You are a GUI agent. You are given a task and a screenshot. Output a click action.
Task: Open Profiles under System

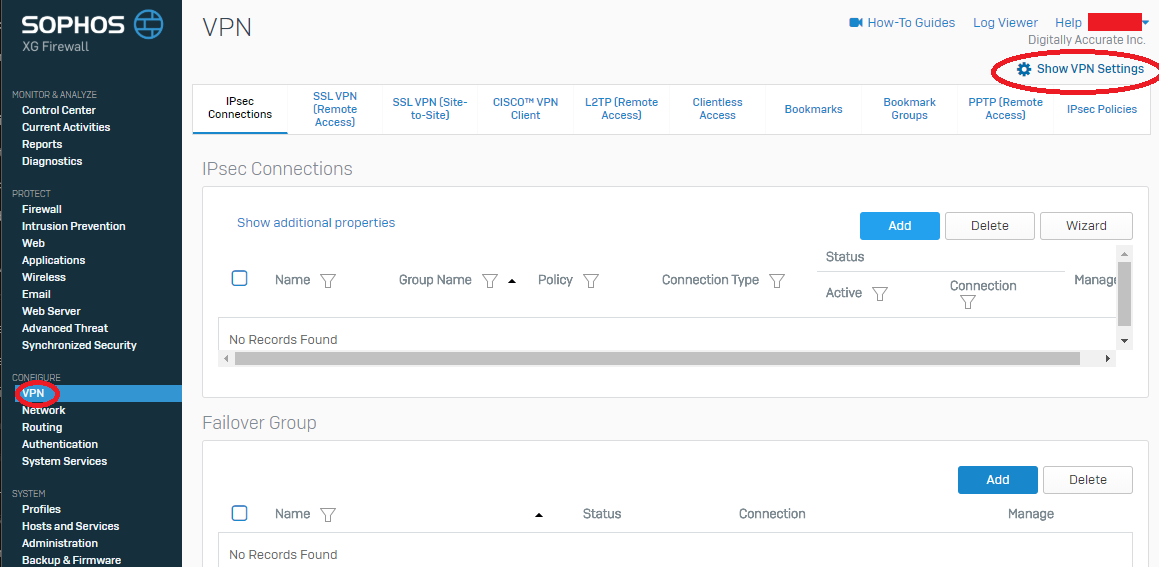tap(41, 509)
